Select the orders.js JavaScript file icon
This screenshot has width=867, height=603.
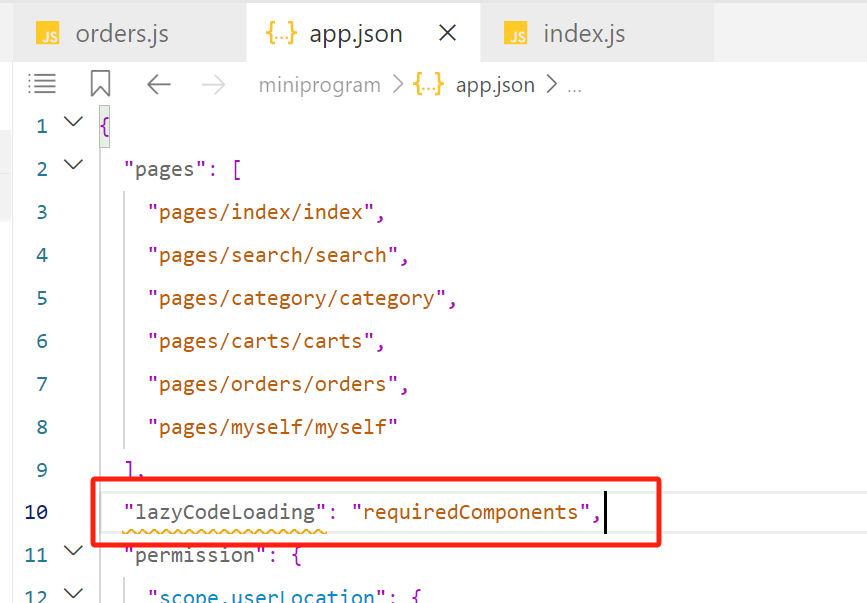[47, 33]
